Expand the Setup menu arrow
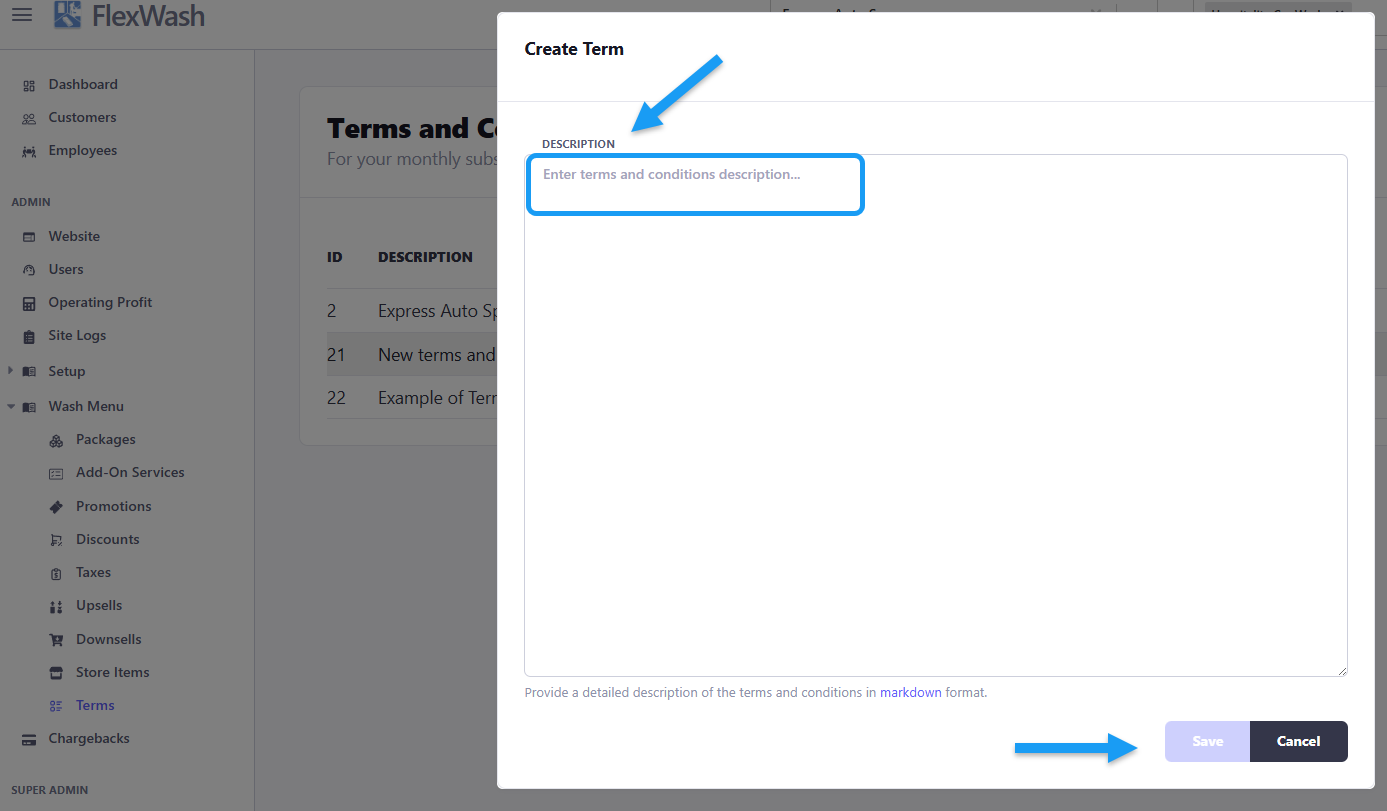 (x=11, y=371)
